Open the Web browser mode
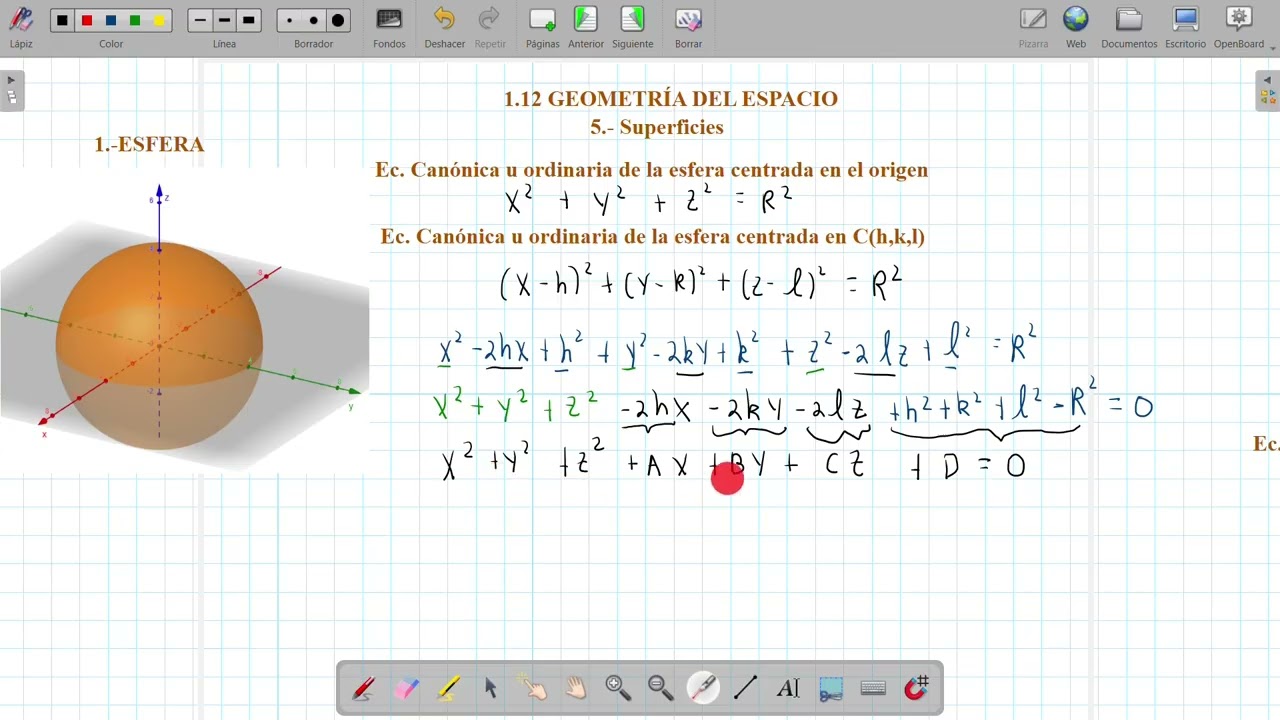The image size is (1280, 720). coord(1076,27)
